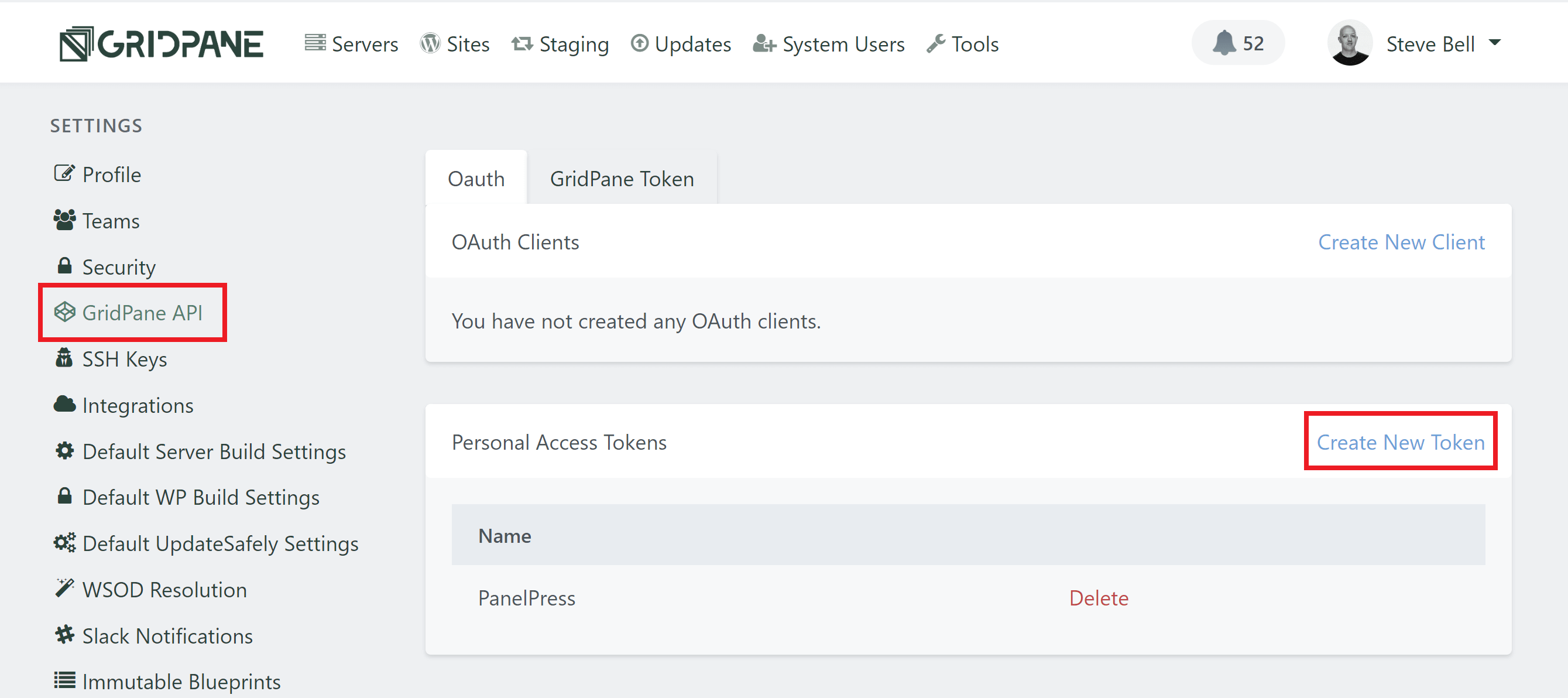Image resolution: width=1568 pixels, height=698 pixels.
Task: Click Slack Notifications icon
Action: pos(64,635)
